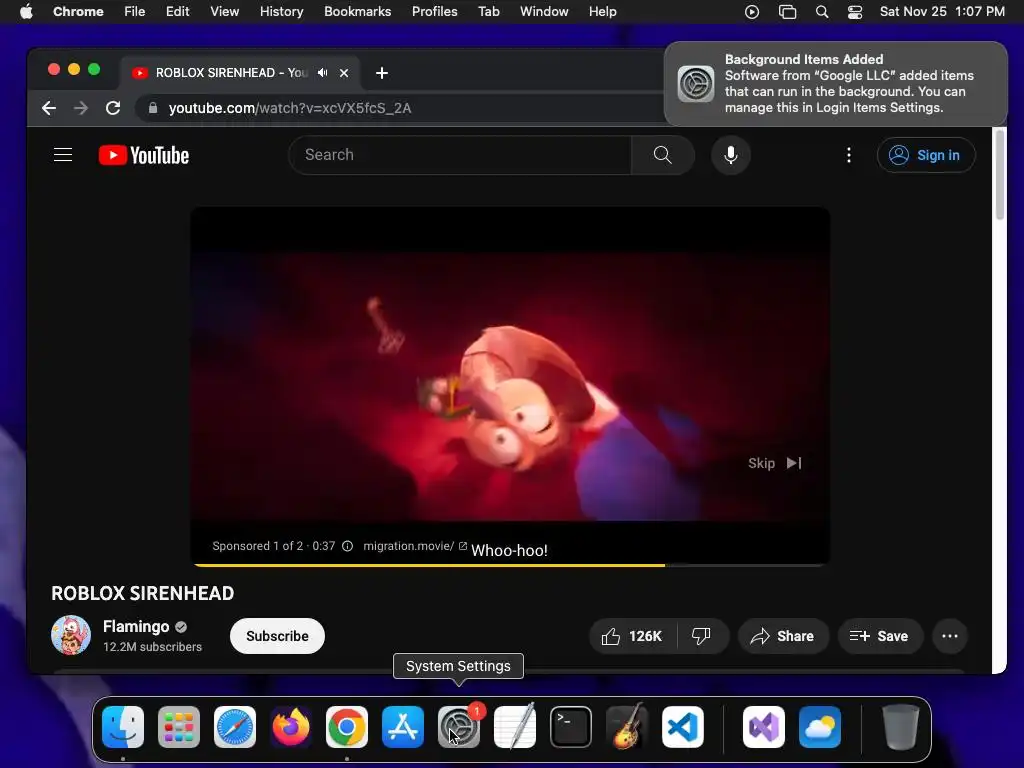Image resolution: width=1024 pixels, height=768 pixels.
Task: View site info via the lock icon
Action: tap(153, 108)
